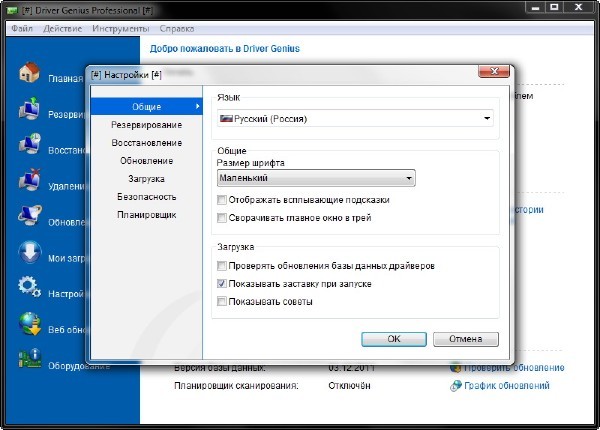
Task: Click the Driver Genius title bar app icon
Action: [x=13, y=10]
